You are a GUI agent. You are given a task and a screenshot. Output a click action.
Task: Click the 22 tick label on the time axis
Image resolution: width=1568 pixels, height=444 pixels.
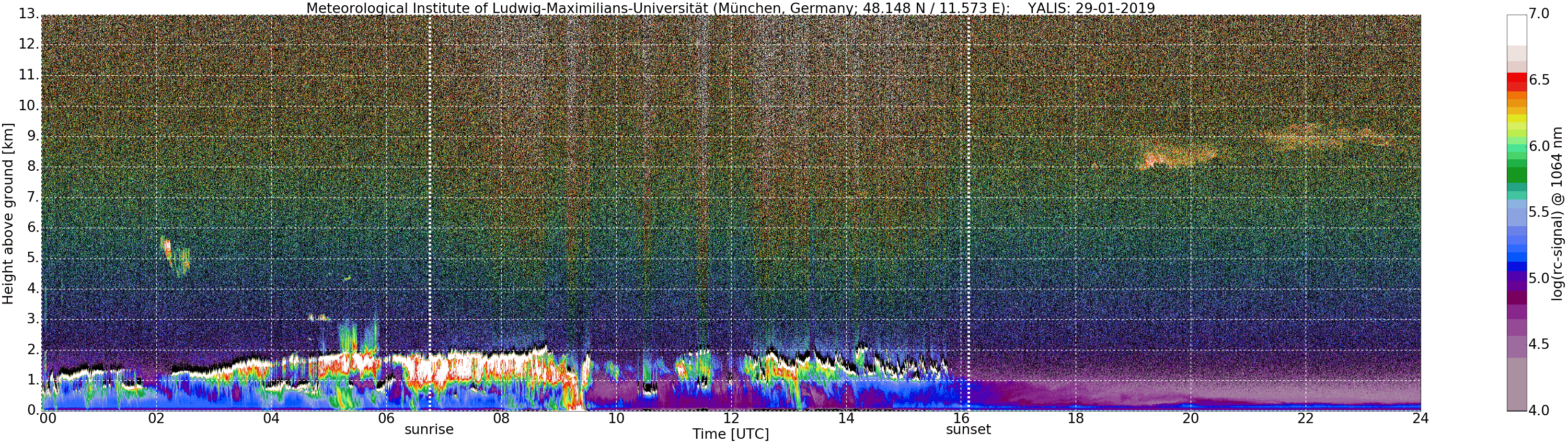point(1306,418)
